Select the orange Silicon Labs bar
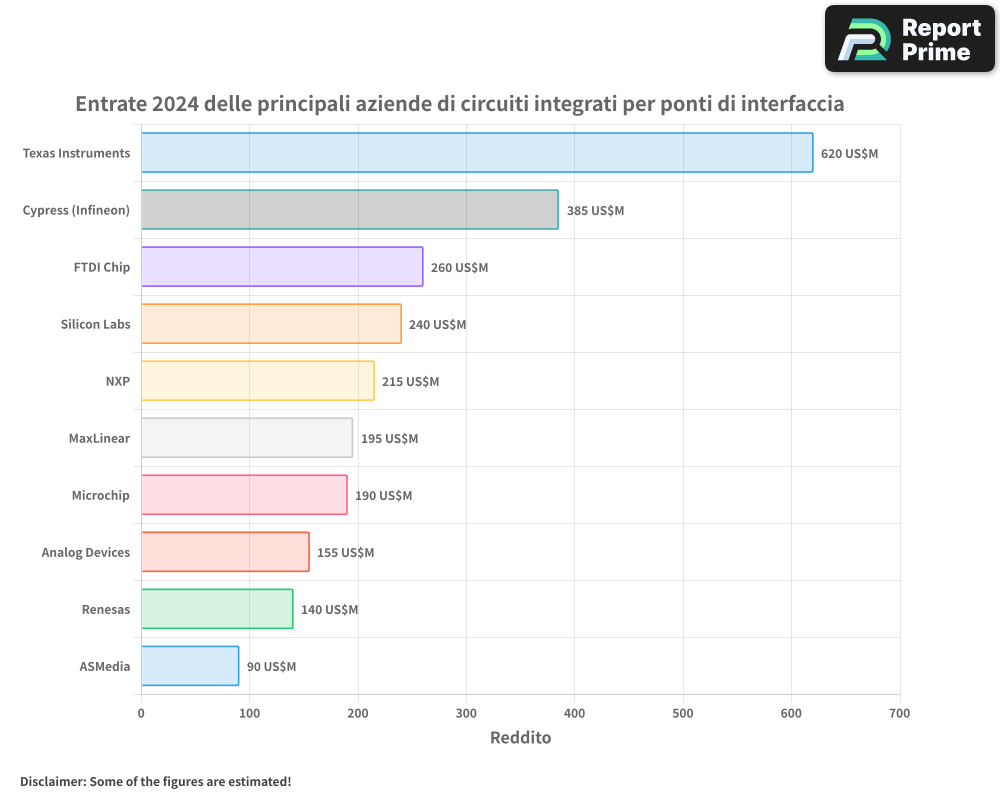 (x=270, y=324)
